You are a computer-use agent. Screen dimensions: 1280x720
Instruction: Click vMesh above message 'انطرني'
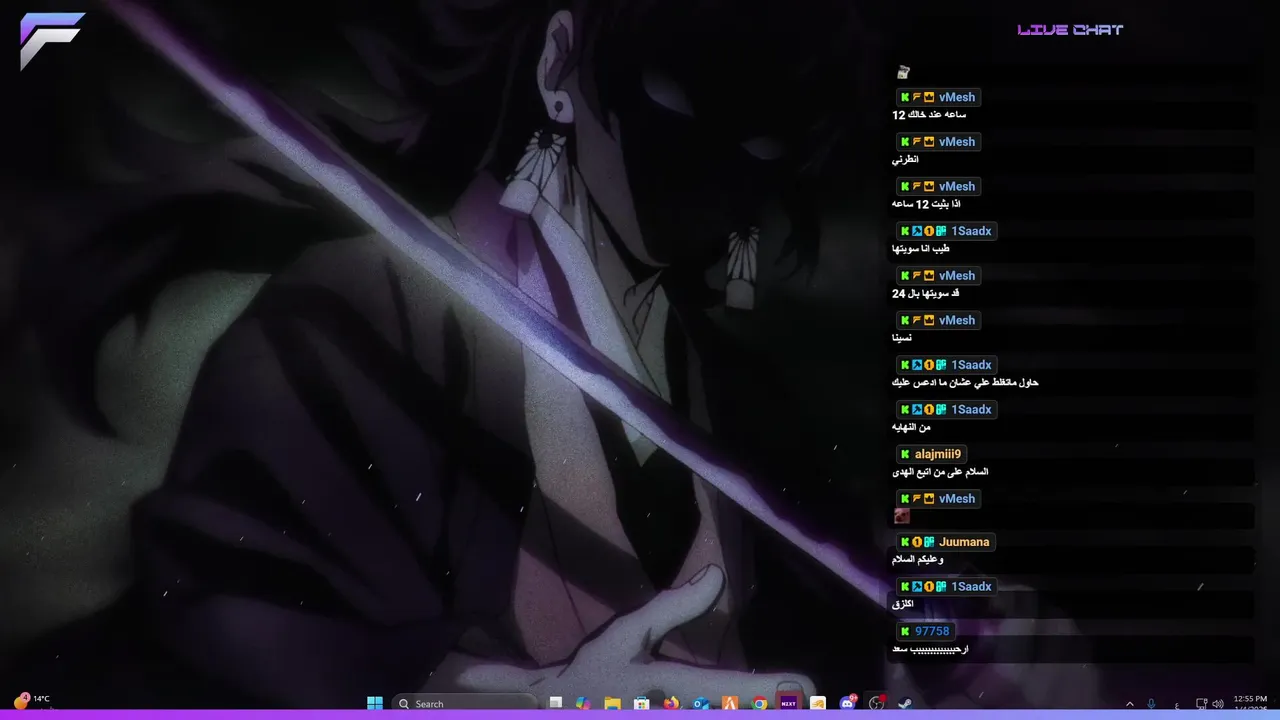click(957, 142)
